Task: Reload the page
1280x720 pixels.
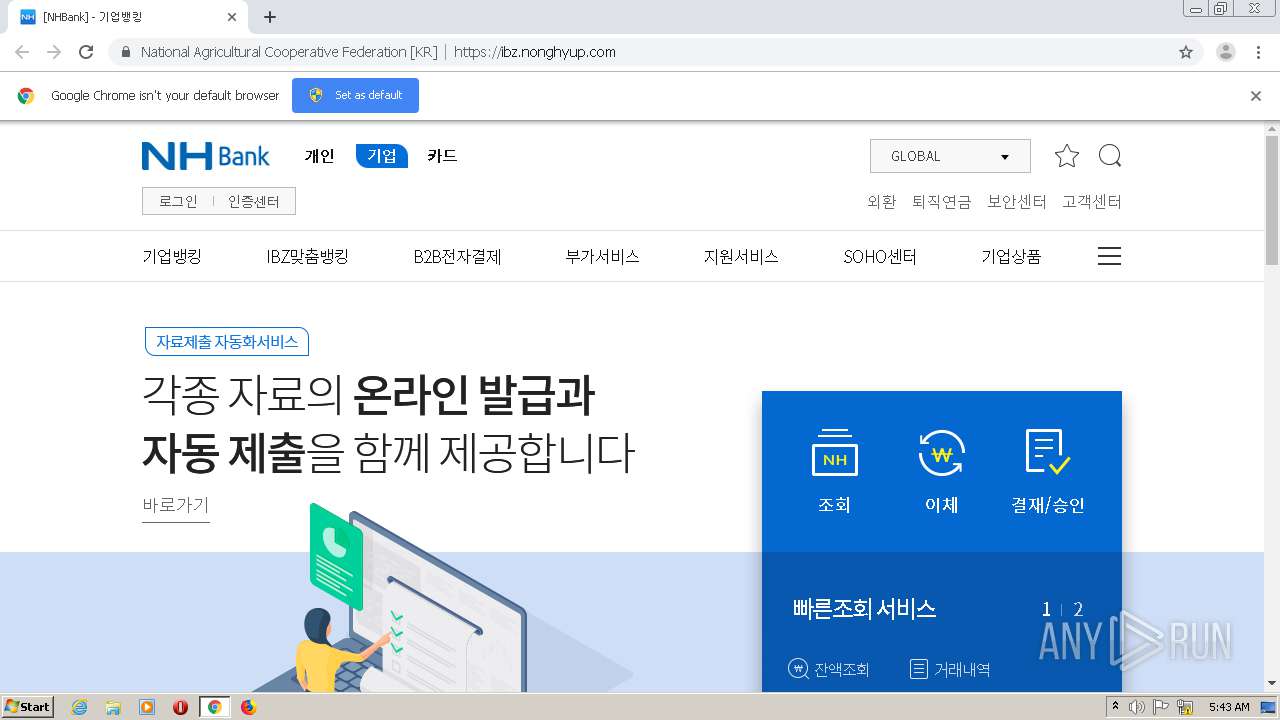Action: (86, 52)
